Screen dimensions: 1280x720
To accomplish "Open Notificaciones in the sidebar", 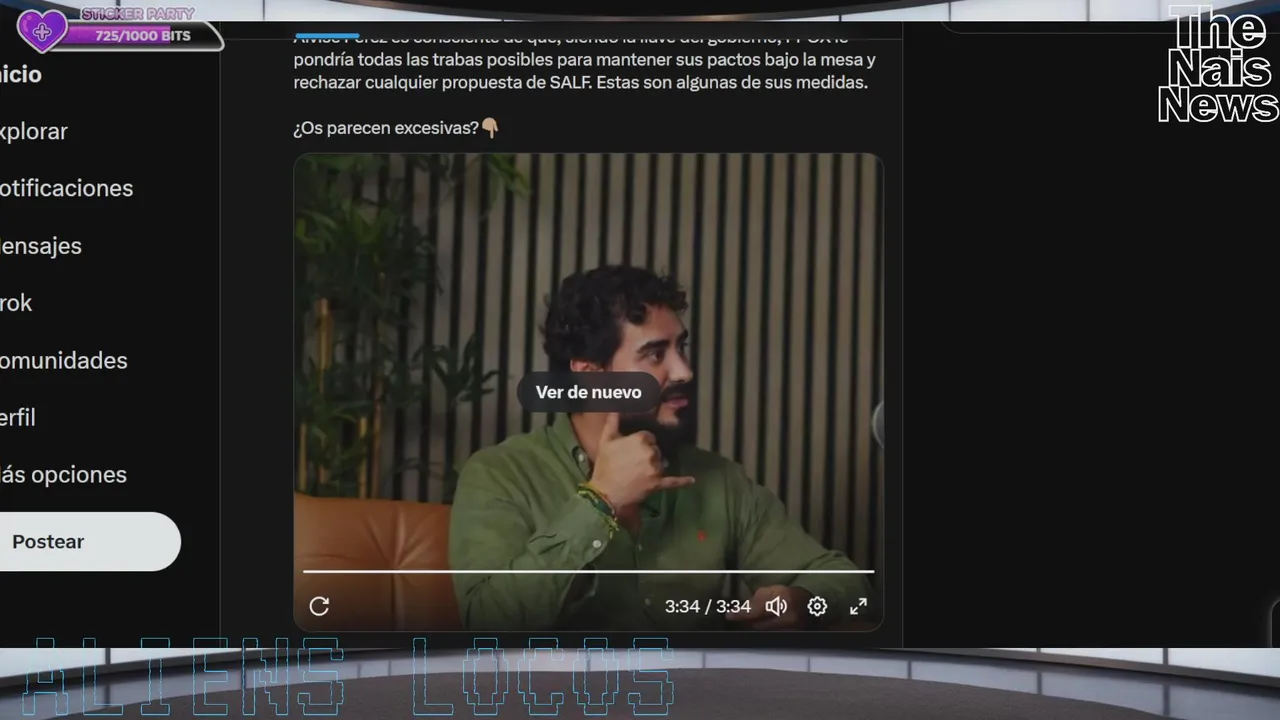I will pyautogui.click(x=66, y=188).
